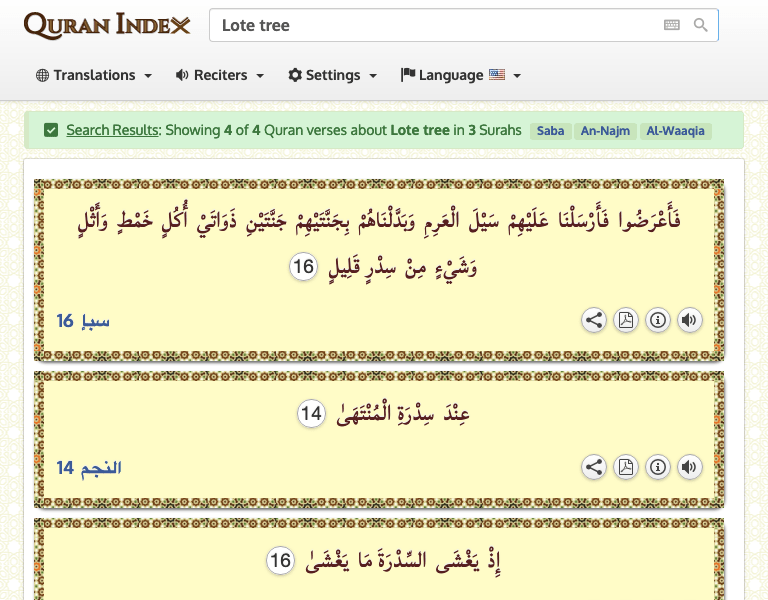
Task: Click the search magnifier icon
Action: coord(700,25)
